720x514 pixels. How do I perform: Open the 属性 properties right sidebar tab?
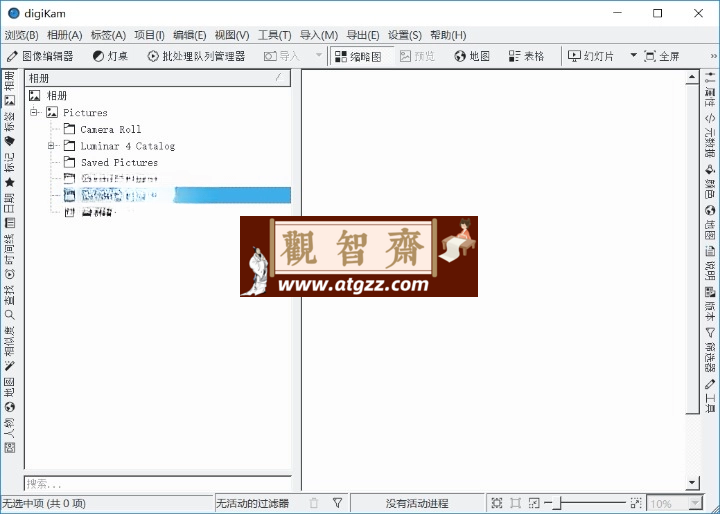point(710,90)
